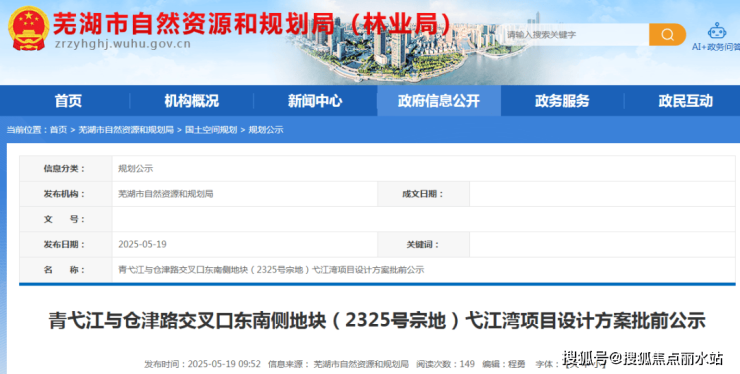Select the project name in 名称 row
The image size is (740, 374).
click(271, 270)
